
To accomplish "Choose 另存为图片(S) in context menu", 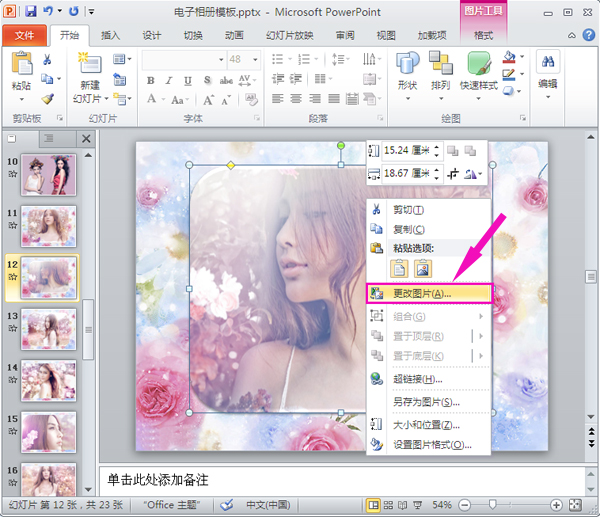I will (429, 402).
